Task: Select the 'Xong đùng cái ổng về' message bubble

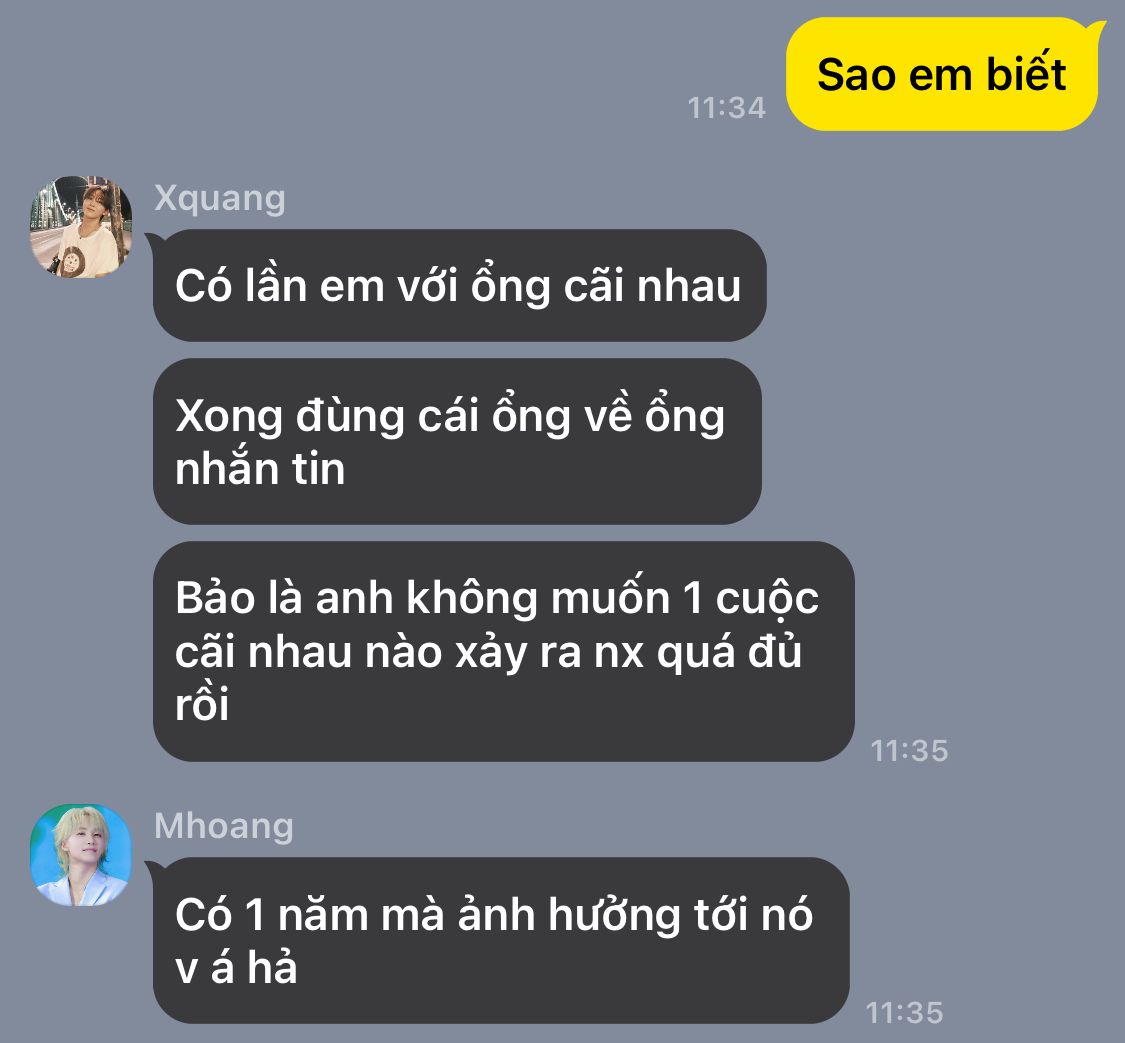Action: click(x=457, y=441)
